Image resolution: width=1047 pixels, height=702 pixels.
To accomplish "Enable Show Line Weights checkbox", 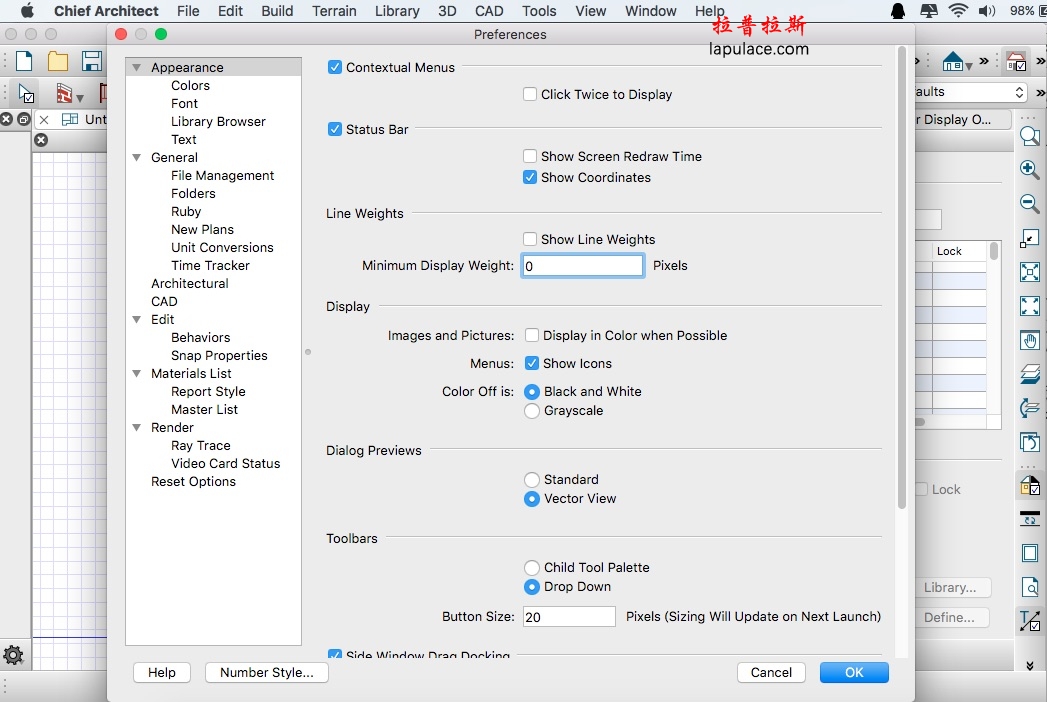I will 531,239.
